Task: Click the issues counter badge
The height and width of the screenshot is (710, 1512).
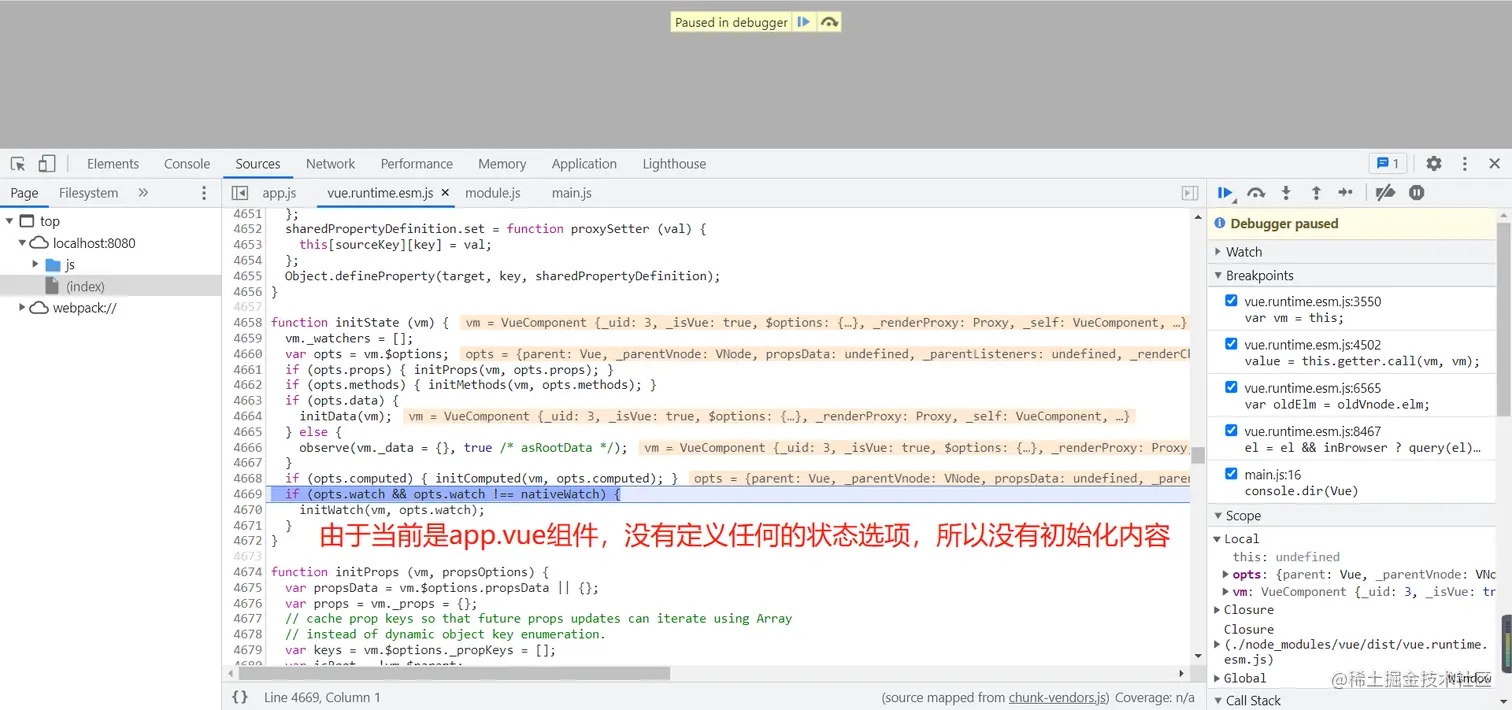Action: tap(1388, 164)
